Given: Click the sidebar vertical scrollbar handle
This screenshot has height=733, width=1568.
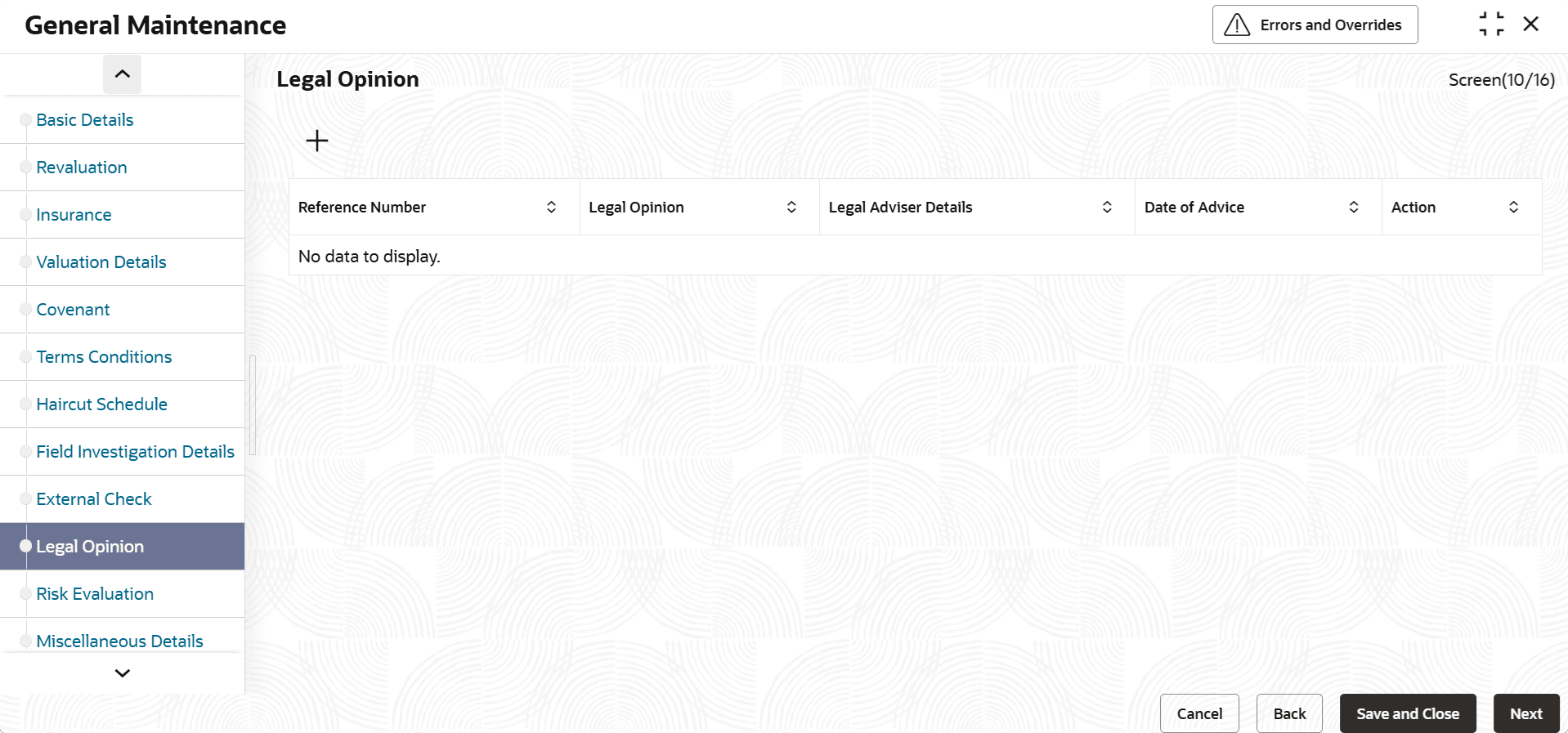Looking at the screenshot, I should 253,405.
